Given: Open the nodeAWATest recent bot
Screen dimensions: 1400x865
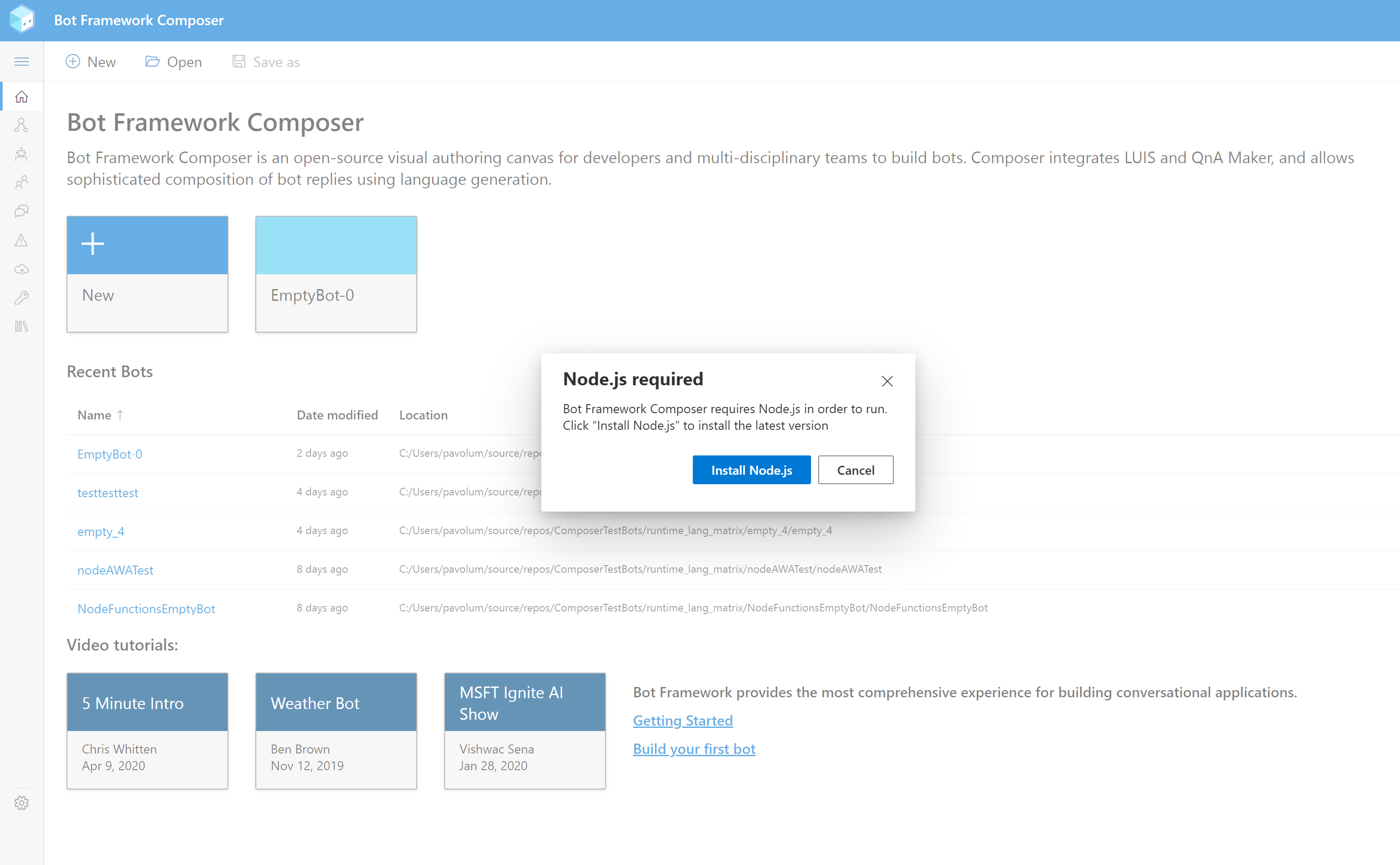Looking at the screenshot, I should (x=115, y=570).
